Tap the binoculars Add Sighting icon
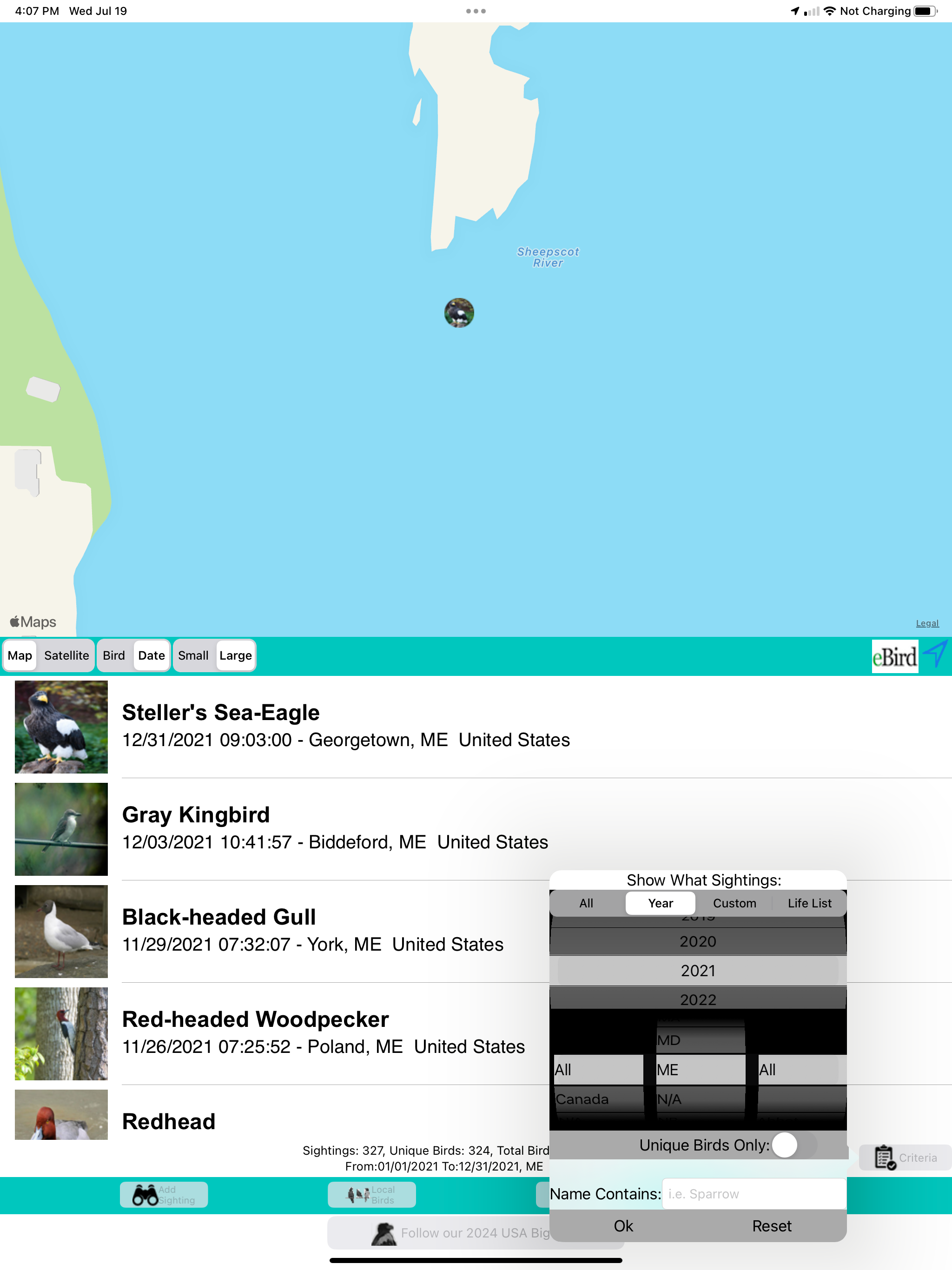The height and width of the screenshot is (1270, 952). click(x=145, y=1195)
